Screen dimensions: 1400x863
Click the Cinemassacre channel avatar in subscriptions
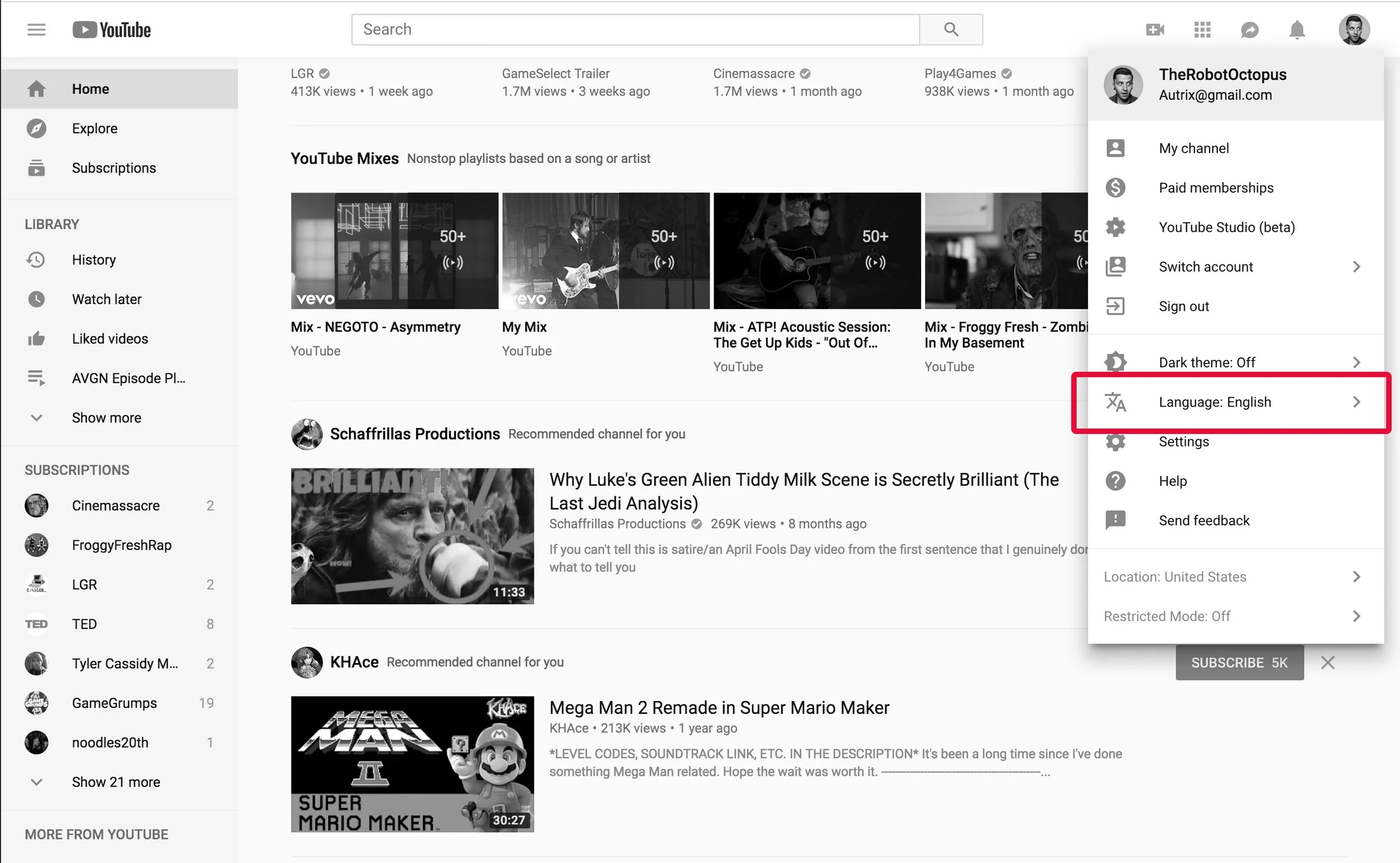point(36,506)
